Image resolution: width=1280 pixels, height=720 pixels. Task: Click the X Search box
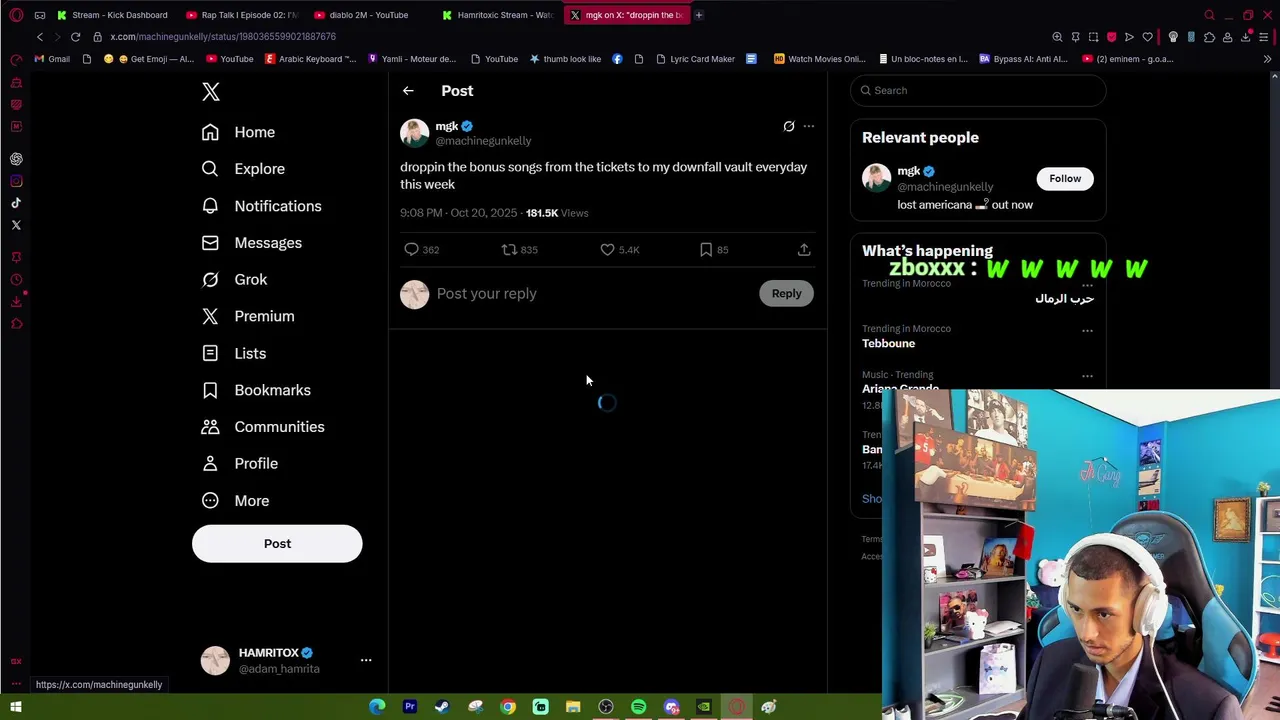(x=978, y=91)
